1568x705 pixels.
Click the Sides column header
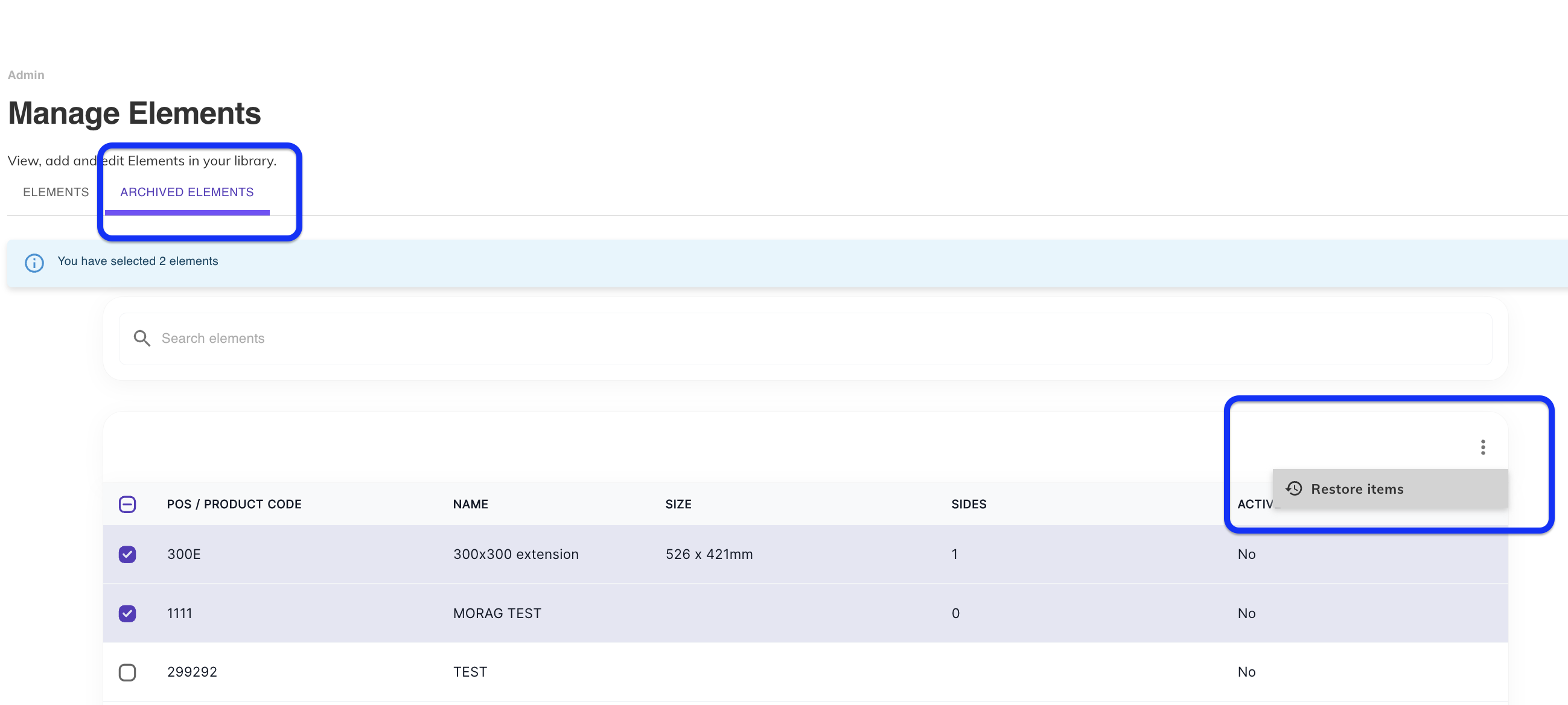coord(969,504)
